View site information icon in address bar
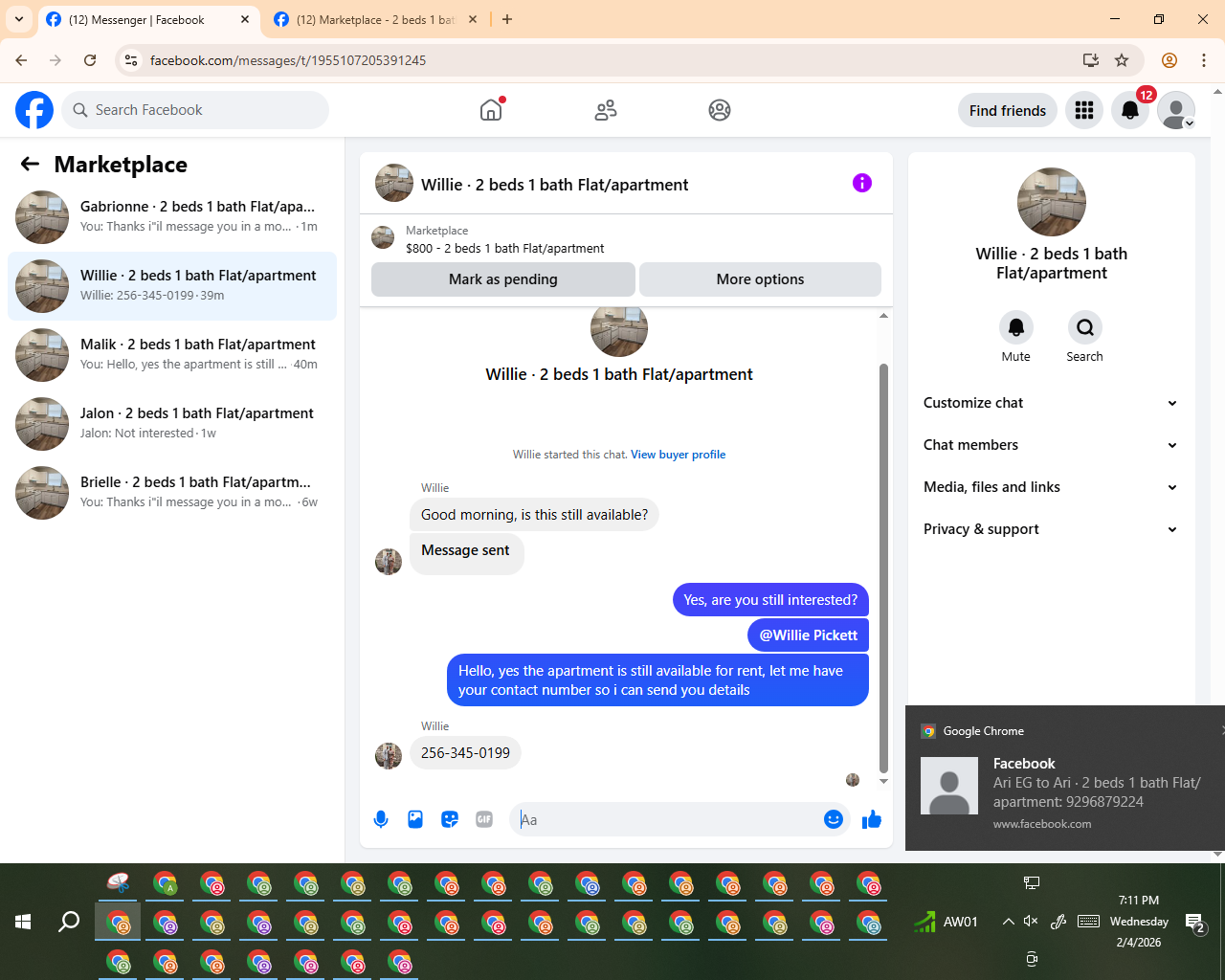Image resolution: width=1225 pixels, height=980 pixels. [132, 60]
